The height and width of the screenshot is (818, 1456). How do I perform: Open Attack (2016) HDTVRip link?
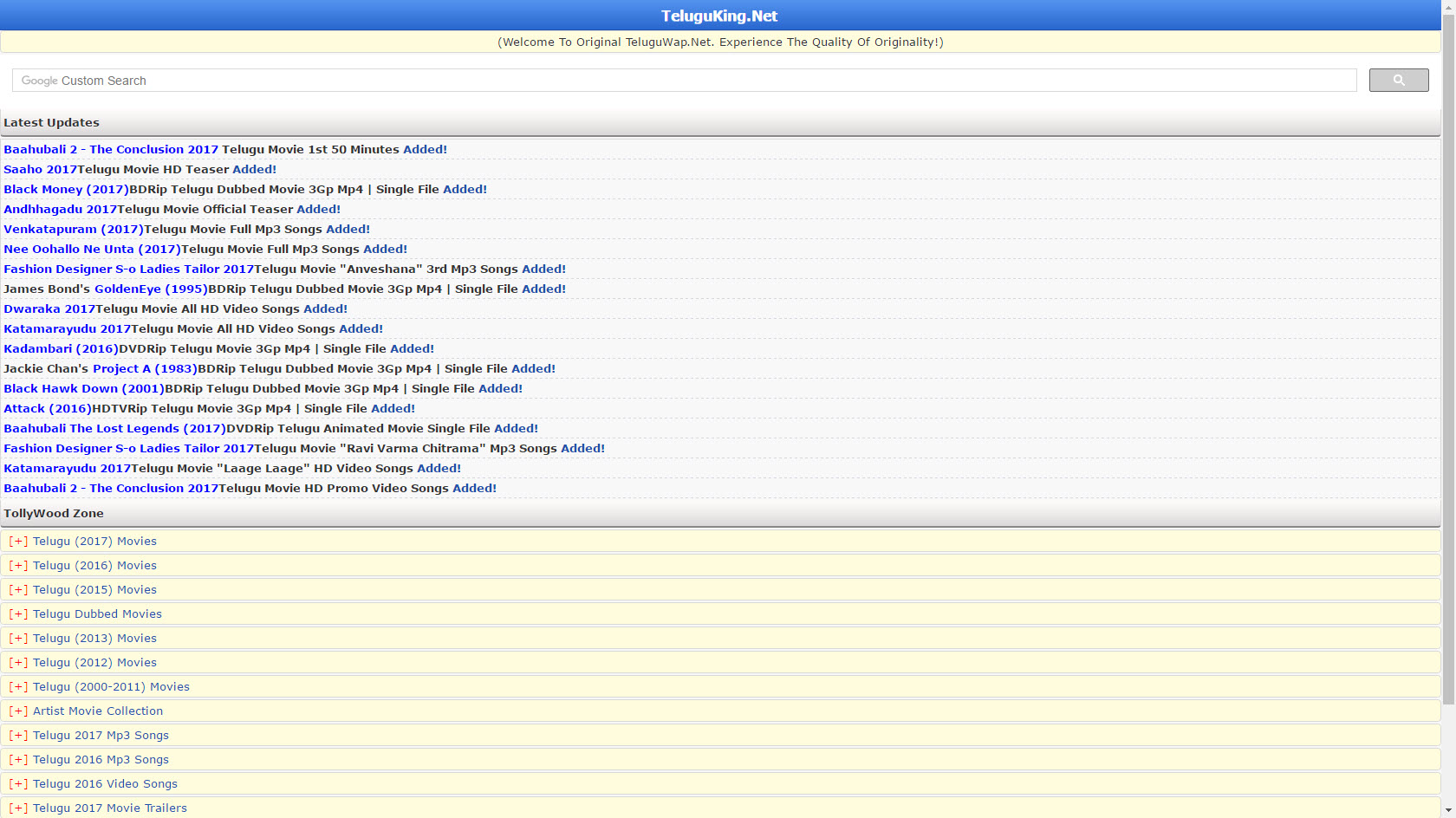[48, 408]
